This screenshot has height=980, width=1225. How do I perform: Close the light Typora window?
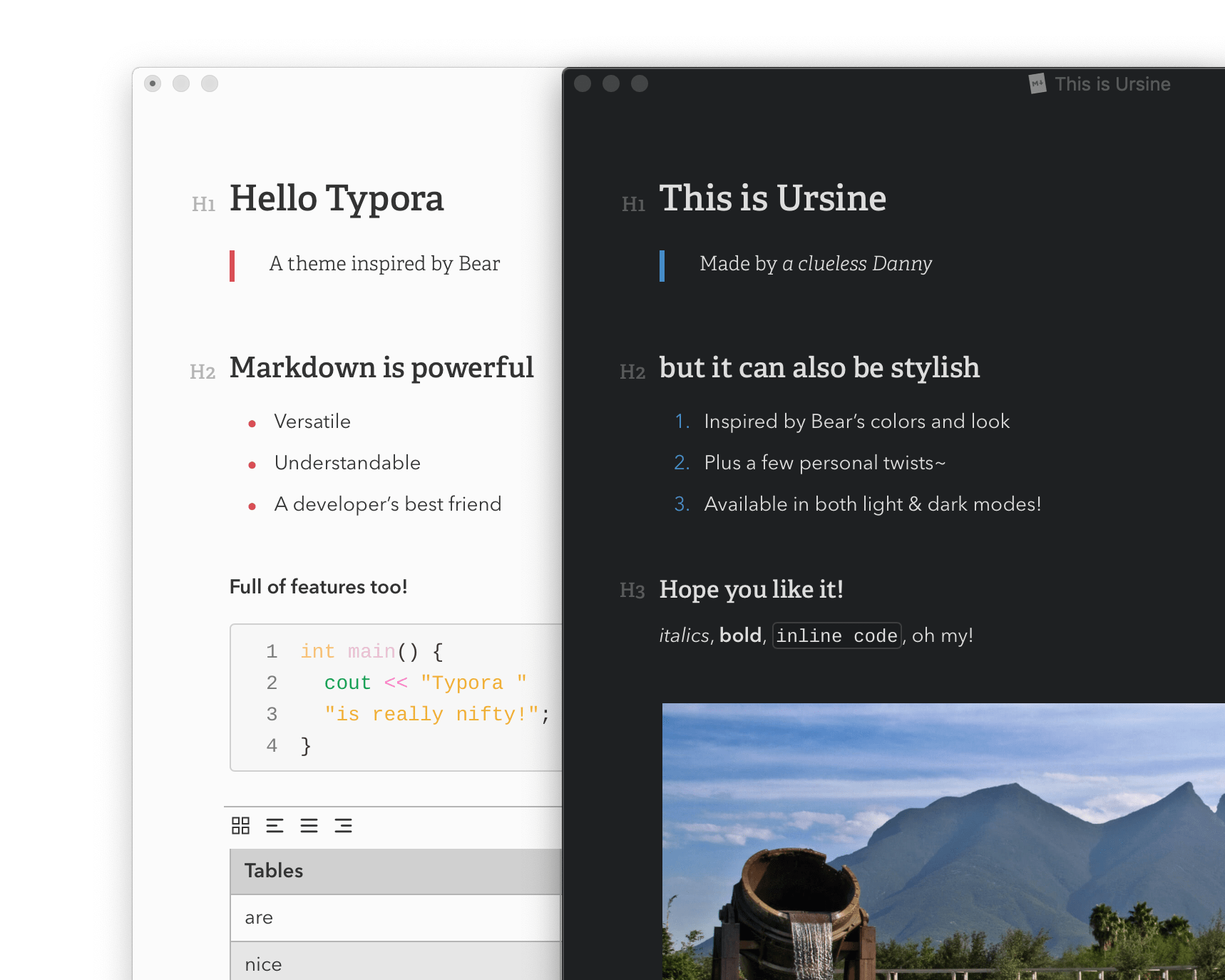pos(153,83)
